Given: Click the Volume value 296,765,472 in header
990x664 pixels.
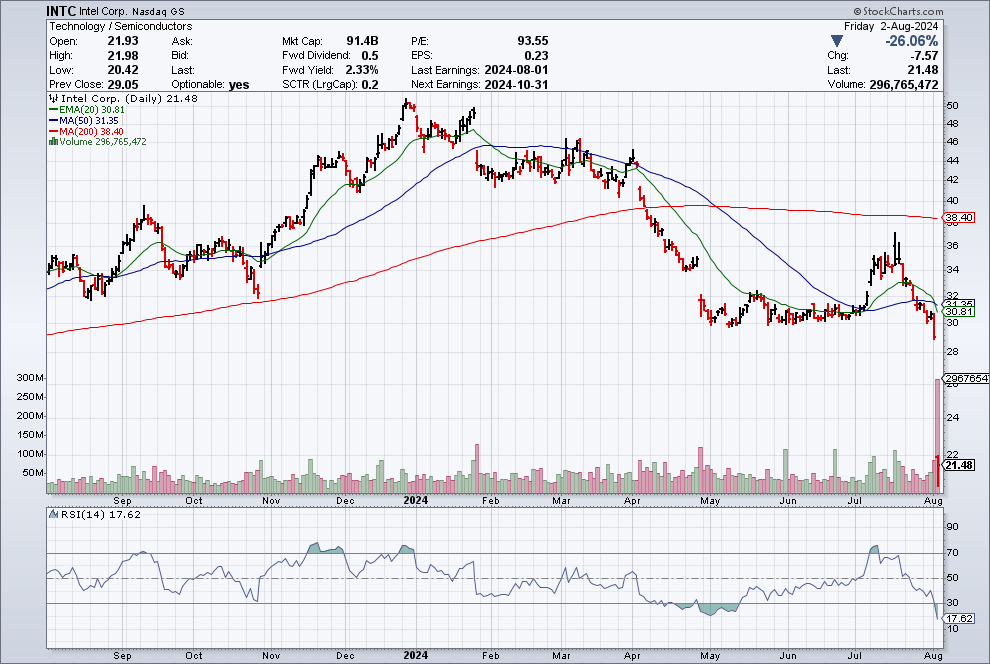Looking at the screenshot, I should click(904, 84).
